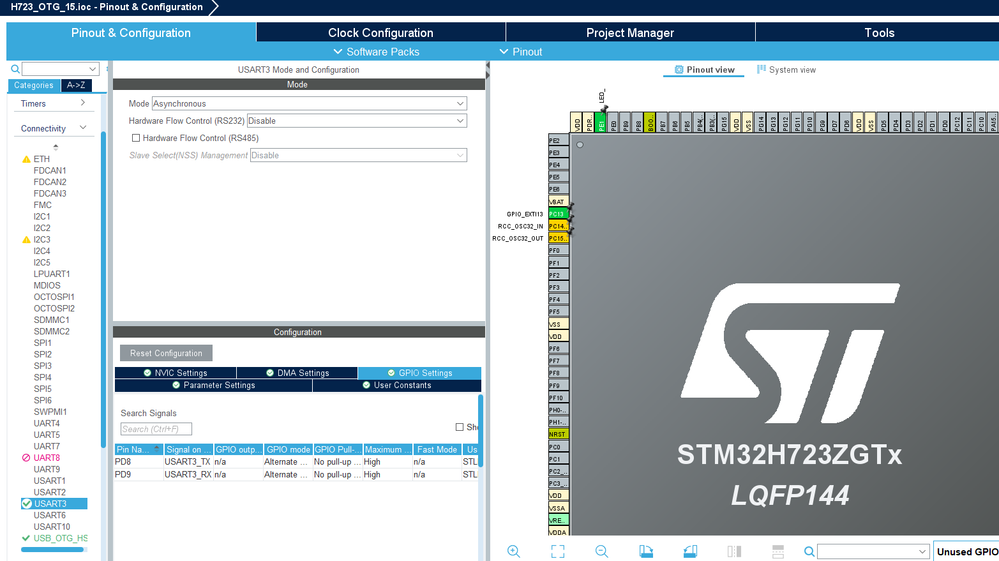The height and width of the screenshot is (561, 999).
Task: Fit the chip to the view
Action: click(557, 551)
